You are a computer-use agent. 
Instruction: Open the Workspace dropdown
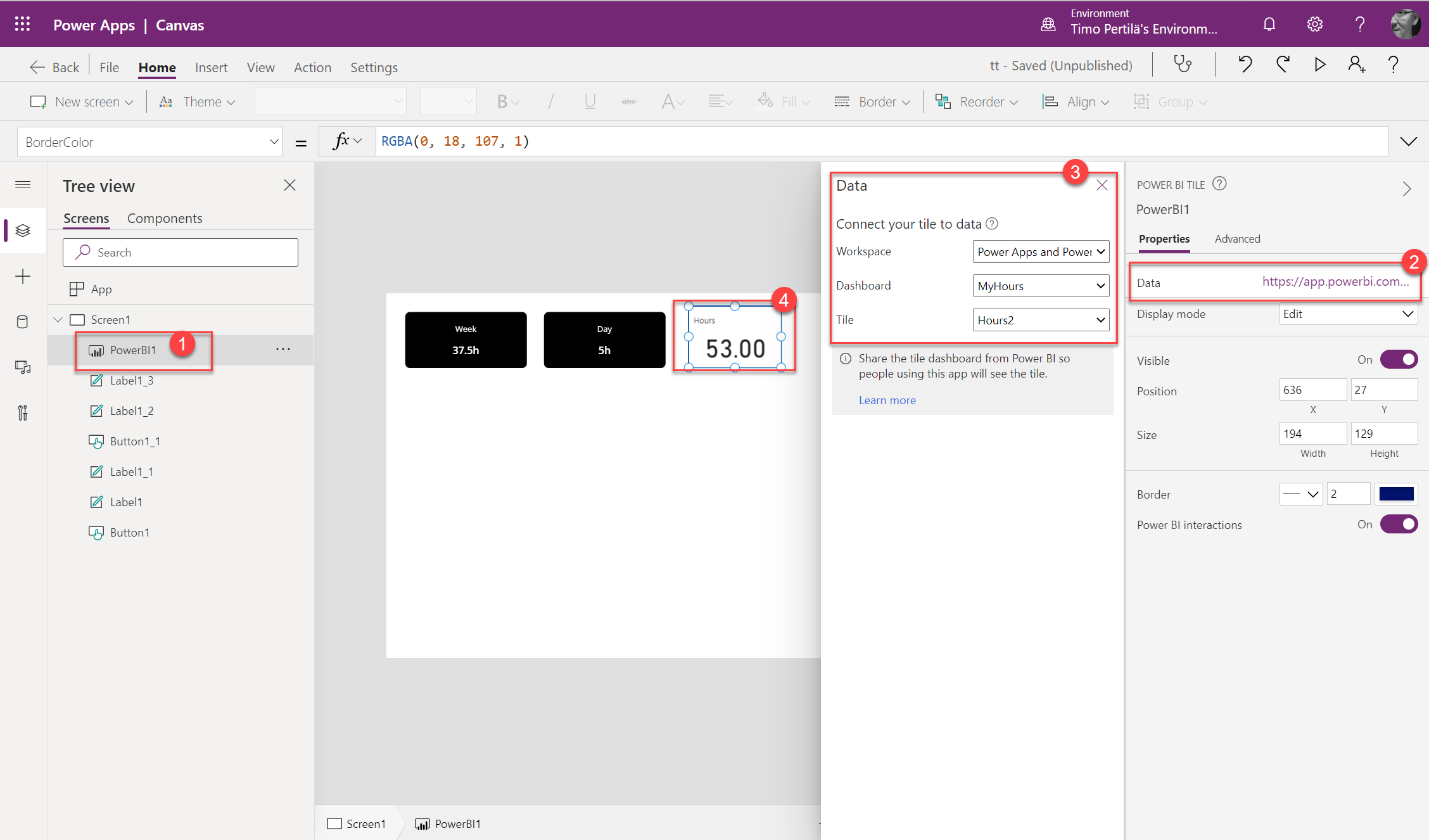[1041, 251]
